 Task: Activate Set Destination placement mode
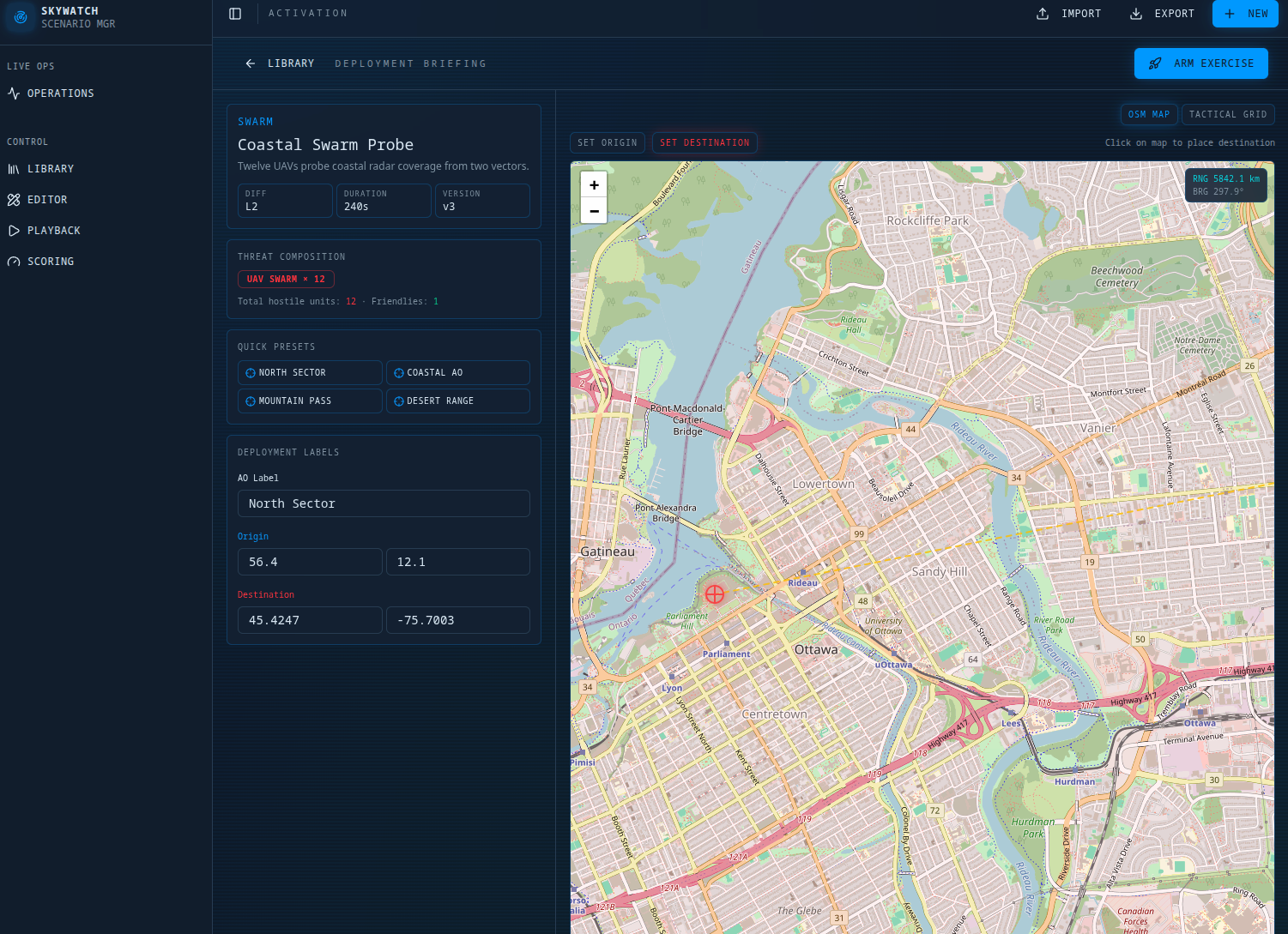[704, 142]
